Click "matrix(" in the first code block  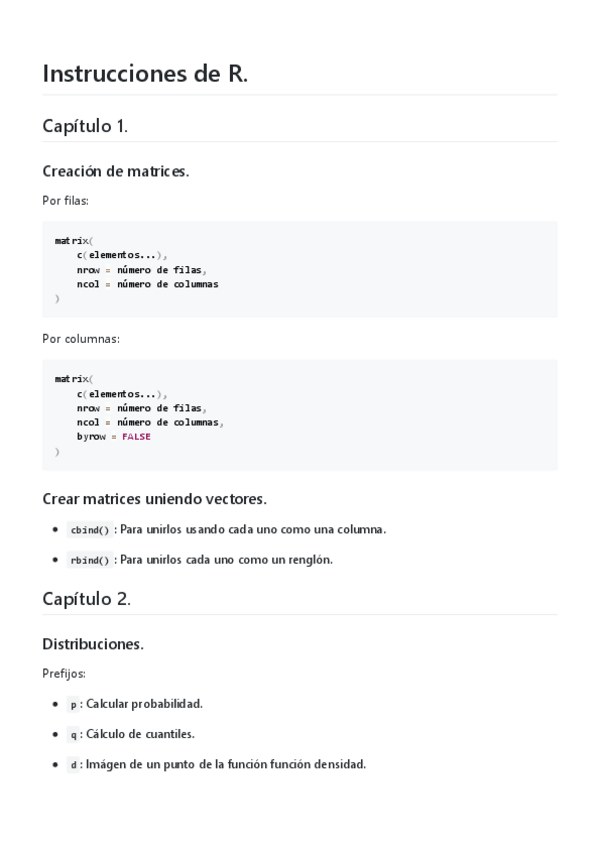(73, 240)
